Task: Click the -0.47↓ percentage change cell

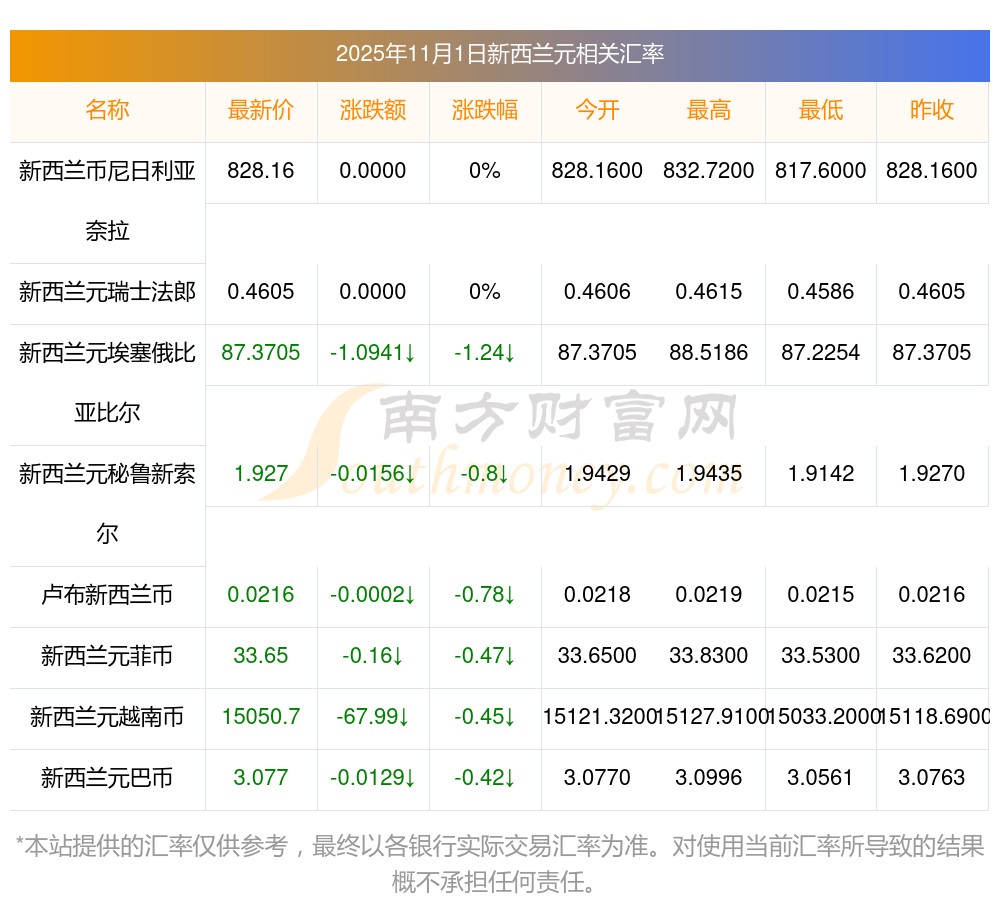Action: tap(485, 656)
